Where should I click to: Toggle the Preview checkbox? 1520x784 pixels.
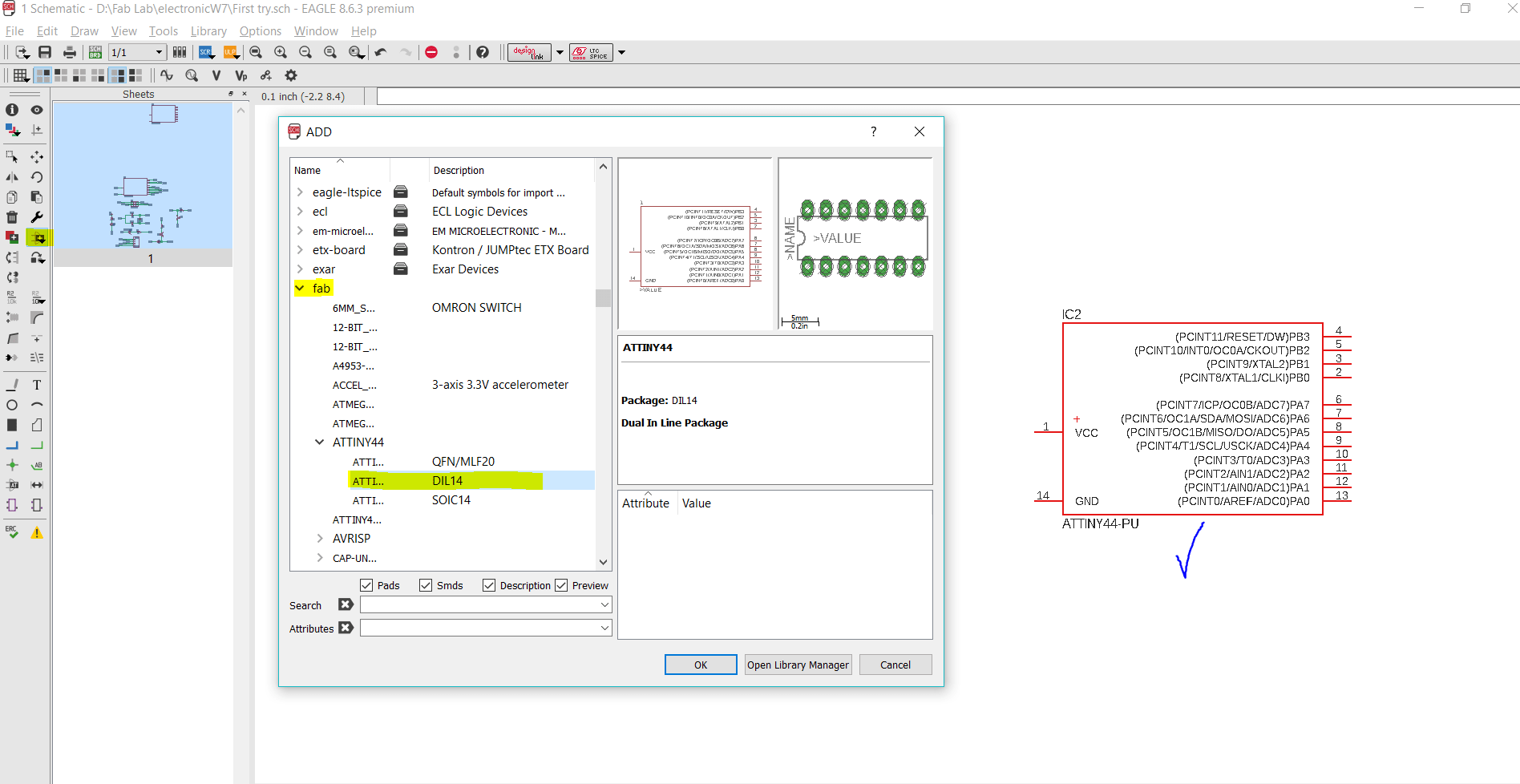coord(561,585)
